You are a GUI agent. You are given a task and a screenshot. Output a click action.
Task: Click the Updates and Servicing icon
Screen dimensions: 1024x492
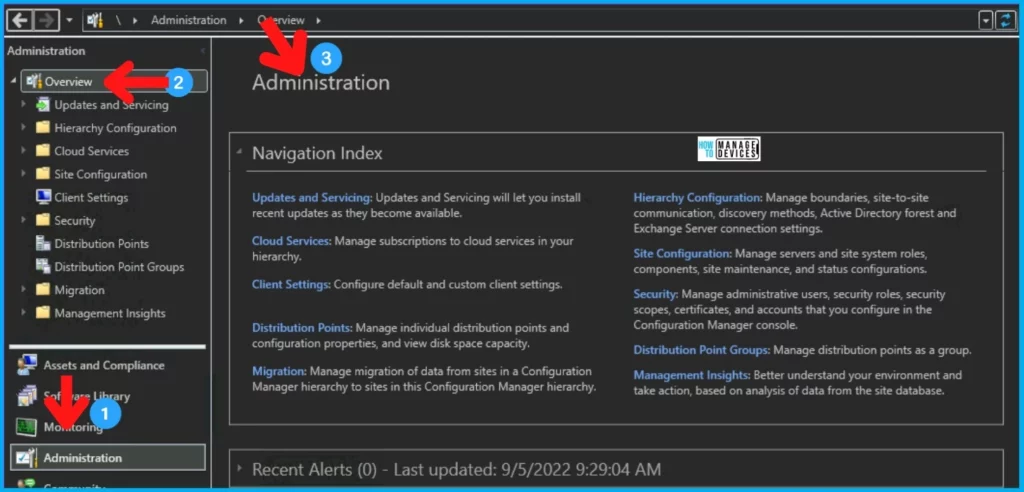[x=43, y=105]
